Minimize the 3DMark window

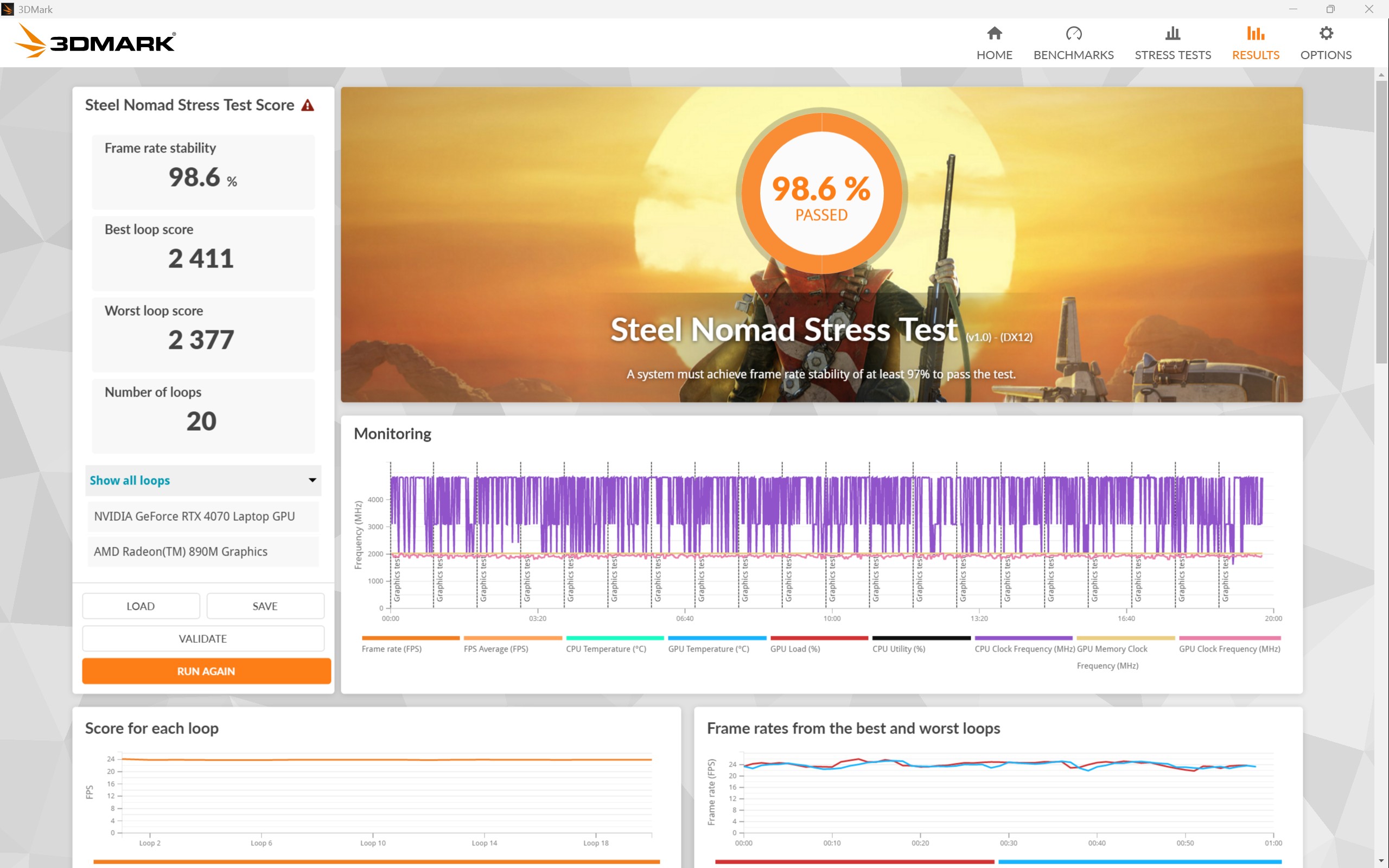pos(1292,9)
